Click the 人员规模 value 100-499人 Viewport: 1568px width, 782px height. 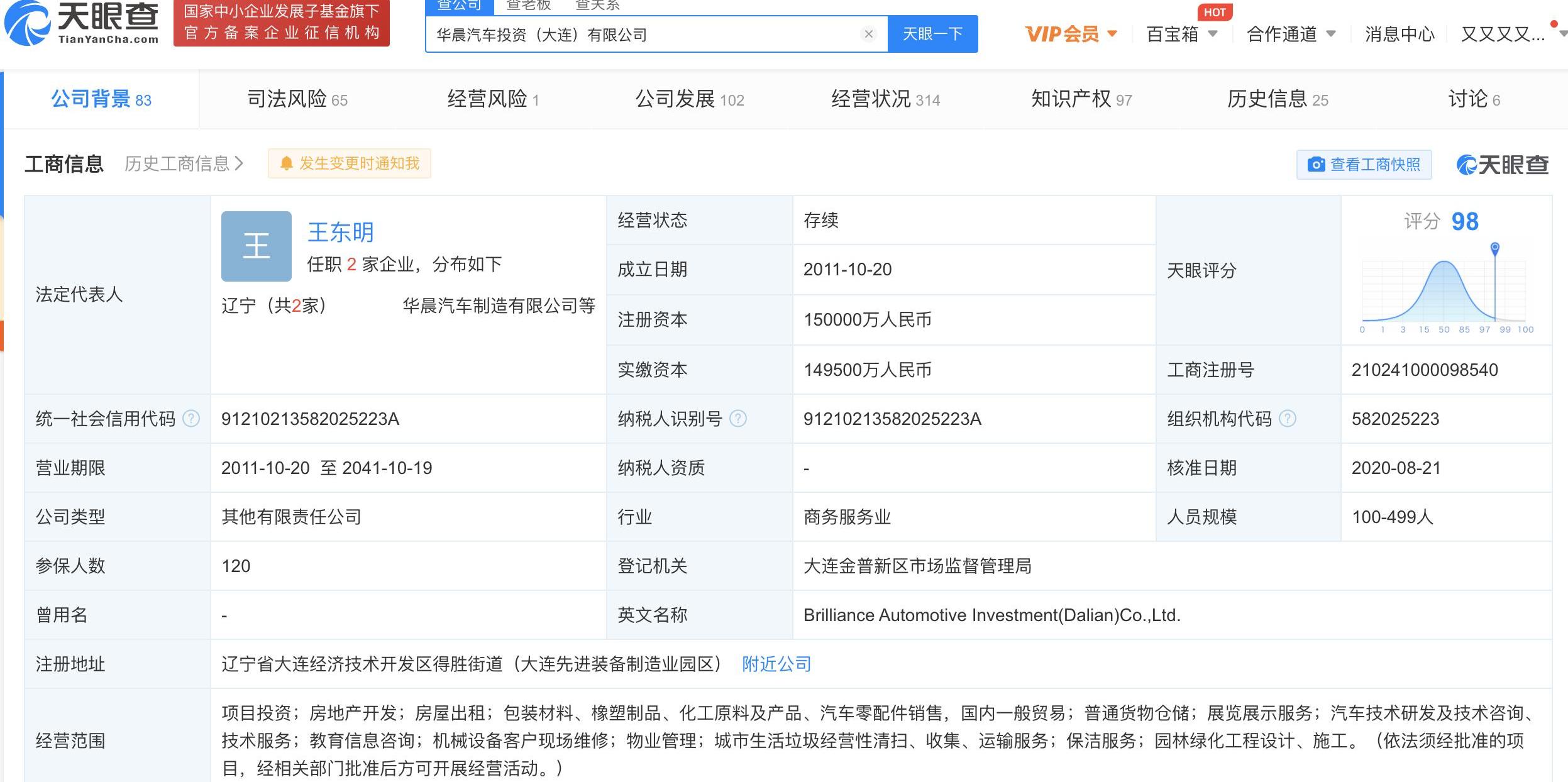(1393, 517)
